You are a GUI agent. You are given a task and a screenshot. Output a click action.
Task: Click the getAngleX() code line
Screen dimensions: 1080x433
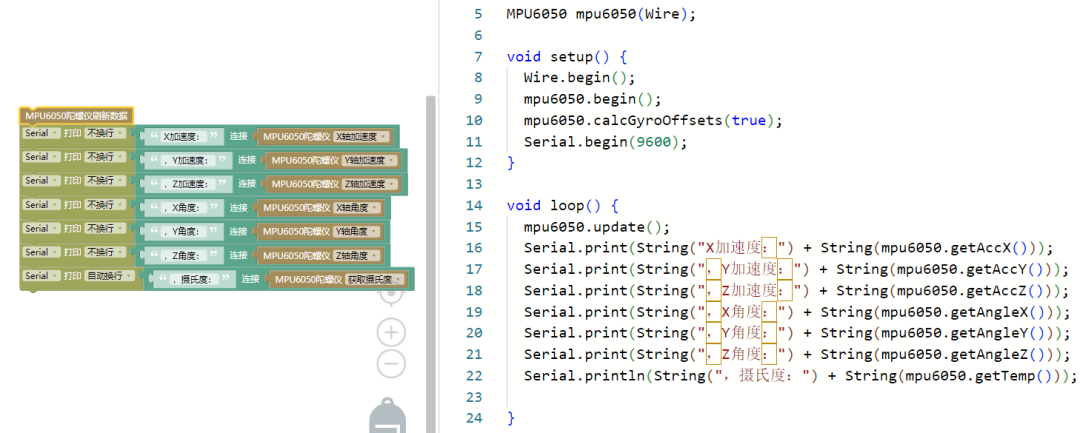[x=797, y=312]
